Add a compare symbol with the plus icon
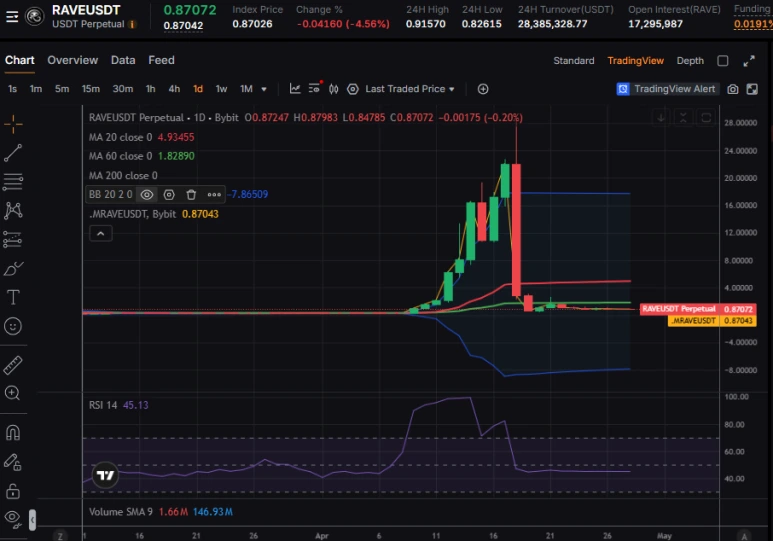This screenshot has height=541, width=773. tap(483, 89)
